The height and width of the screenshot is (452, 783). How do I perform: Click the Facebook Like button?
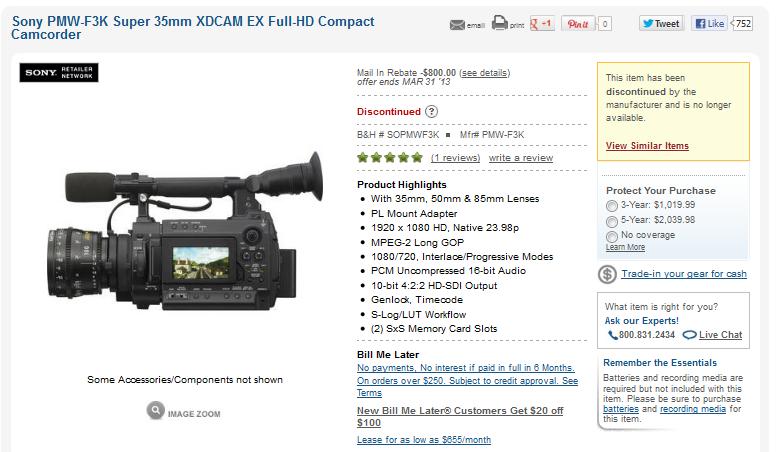click(710, 23)
